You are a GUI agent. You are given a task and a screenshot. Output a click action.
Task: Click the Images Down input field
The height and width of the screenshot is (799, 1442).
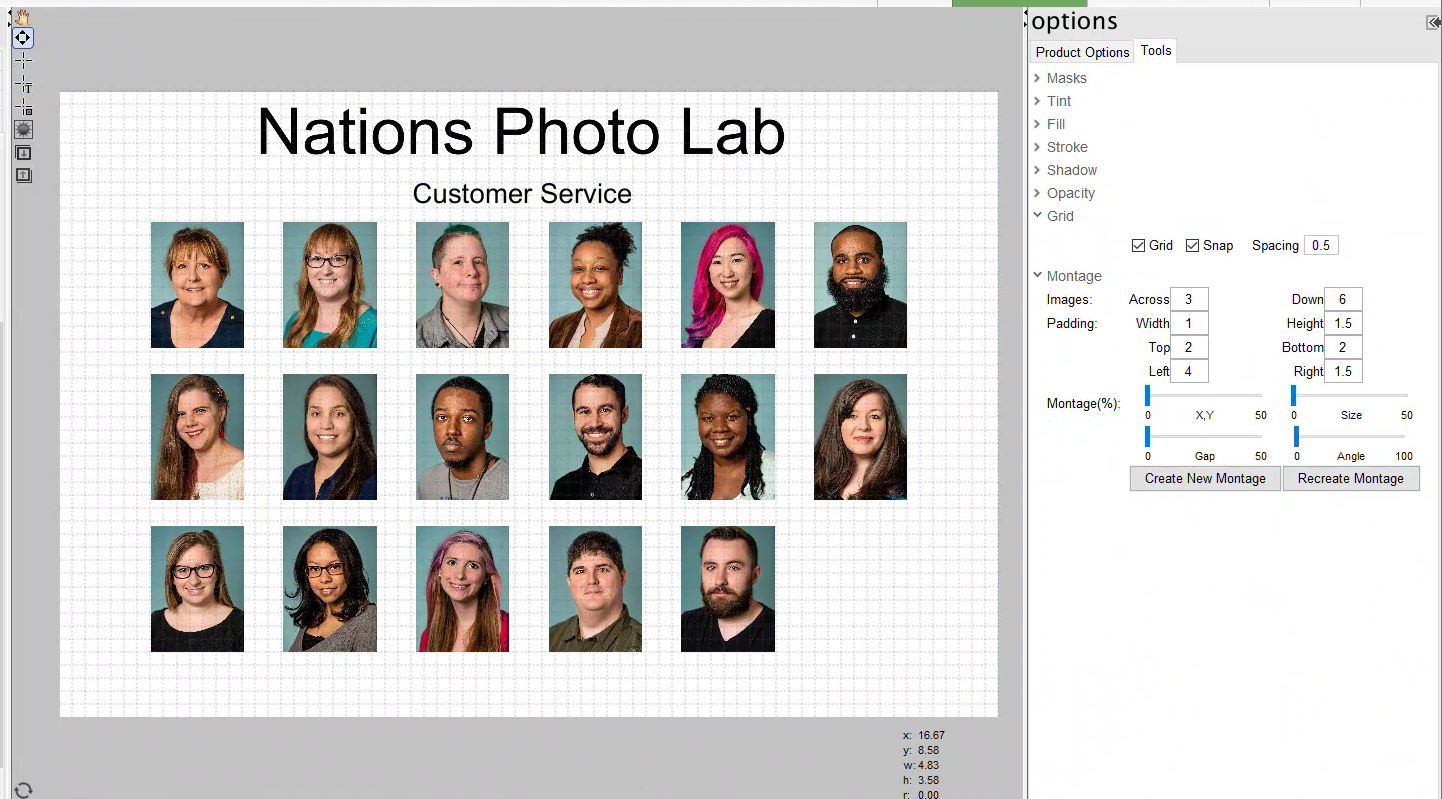(x=1343, y=299)
